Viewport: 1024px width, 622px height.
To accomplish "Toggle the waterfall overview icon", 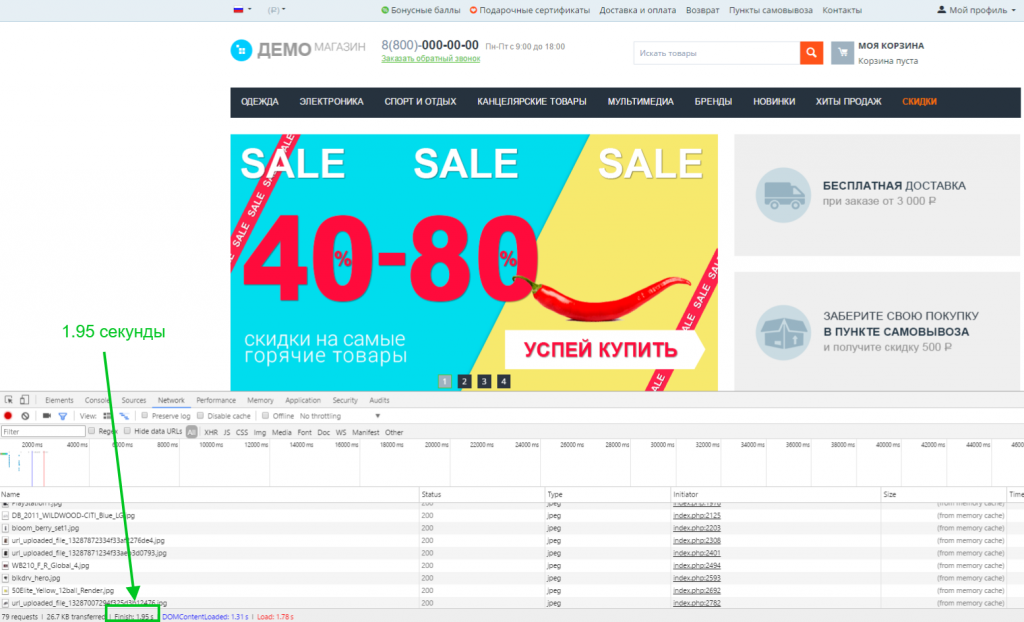I will point(124,416).
